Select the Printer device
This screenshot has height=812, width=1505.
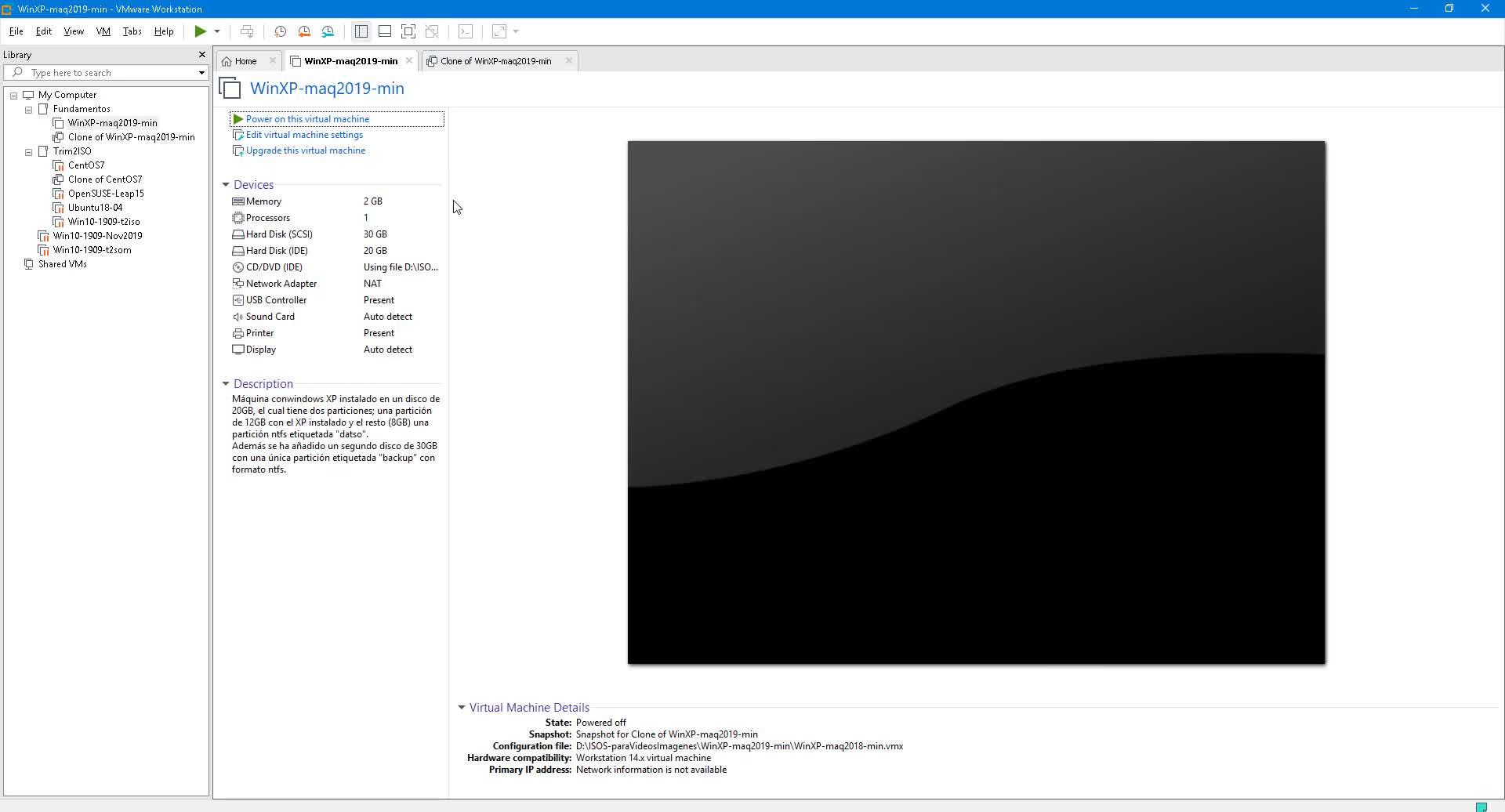click(335, 333)
